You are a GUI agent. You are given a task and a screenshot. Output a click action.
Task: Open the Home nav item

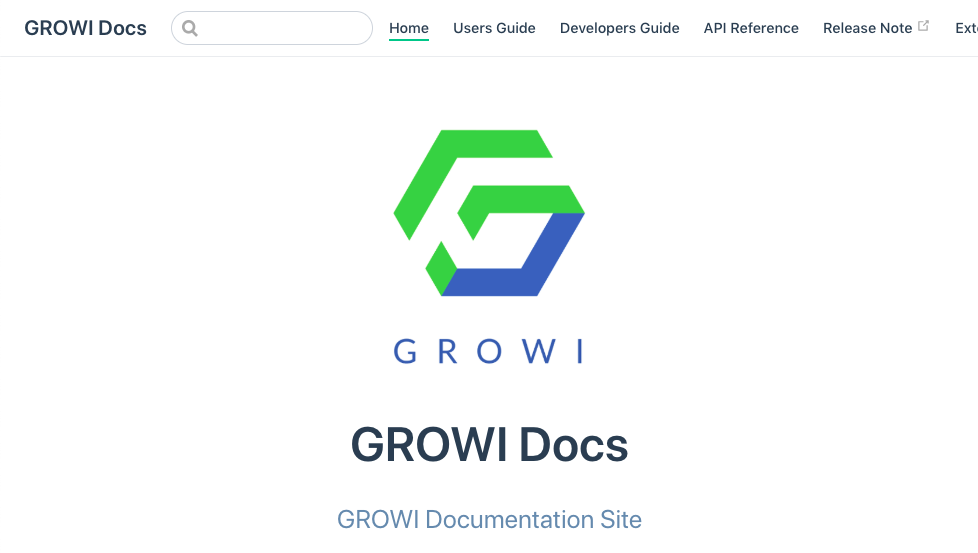[409, 28]
